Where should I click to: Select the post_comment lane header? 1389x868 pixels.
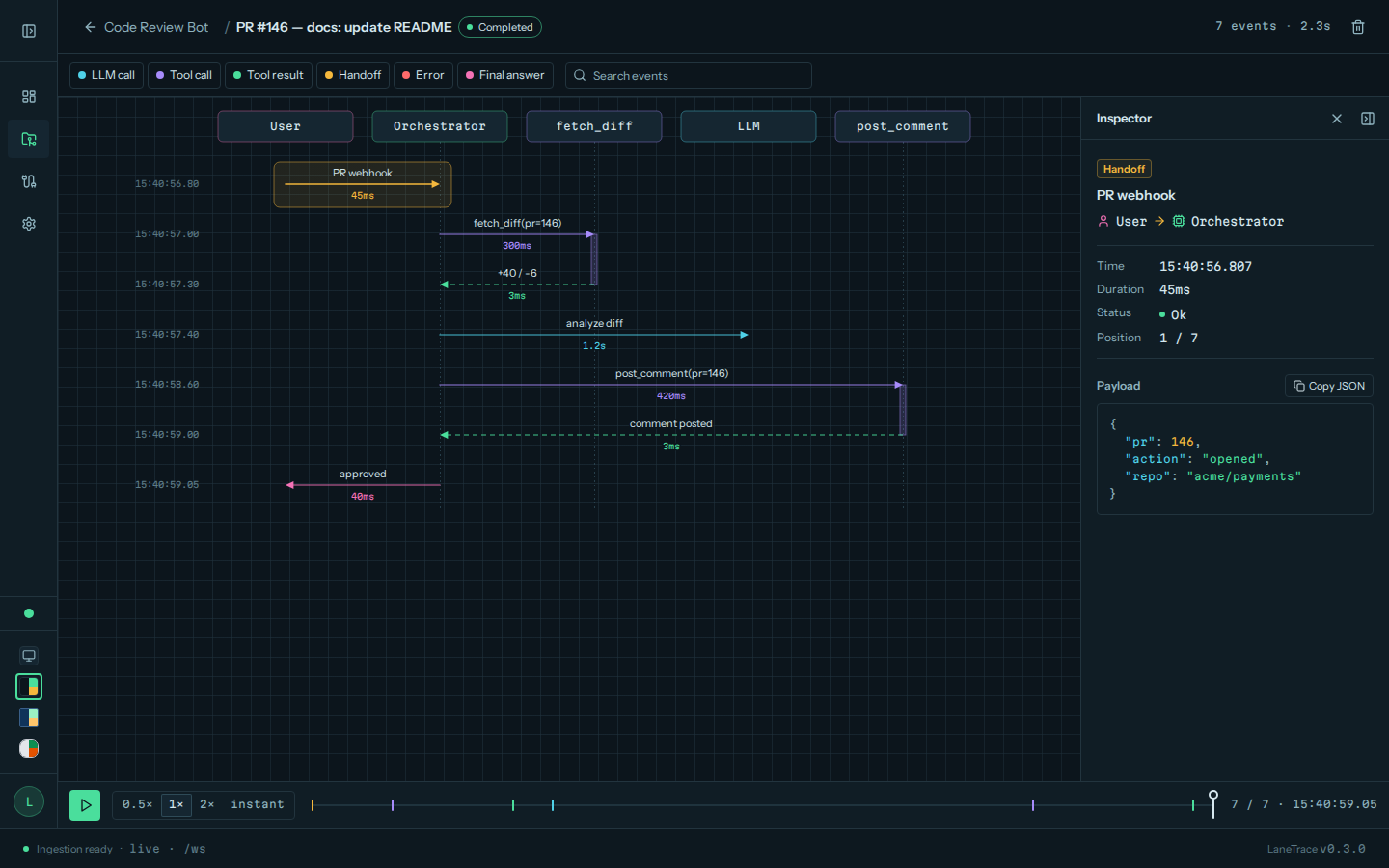pos(903,126)
